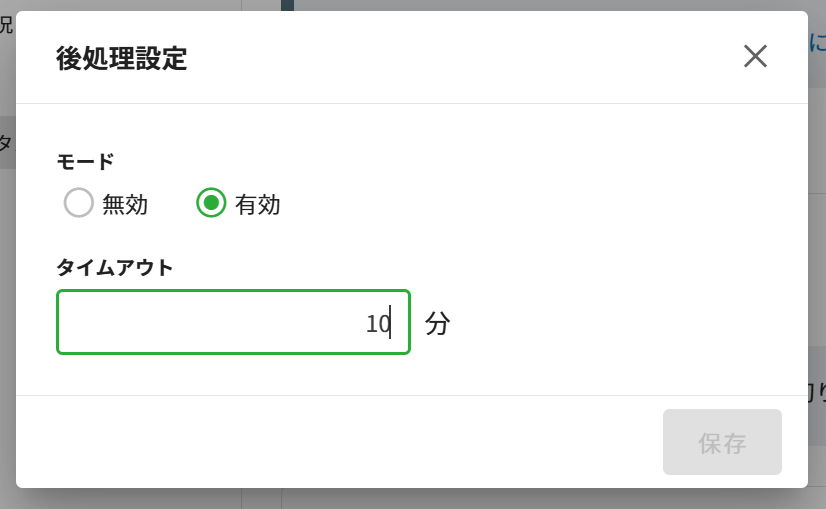
Task: Click the dimmed 況 text behind dialog
Action: 6,25
